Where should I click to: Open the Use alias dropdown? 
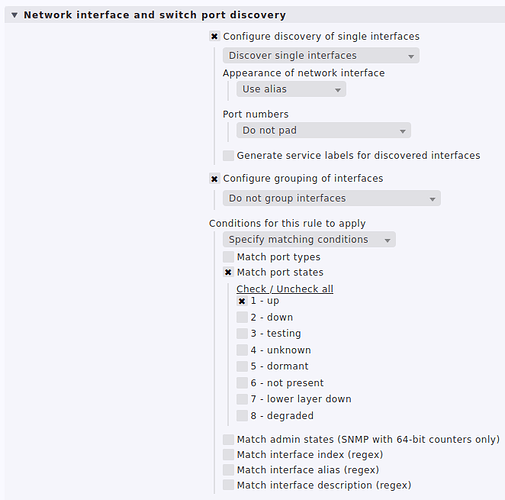tap(291, 89)
